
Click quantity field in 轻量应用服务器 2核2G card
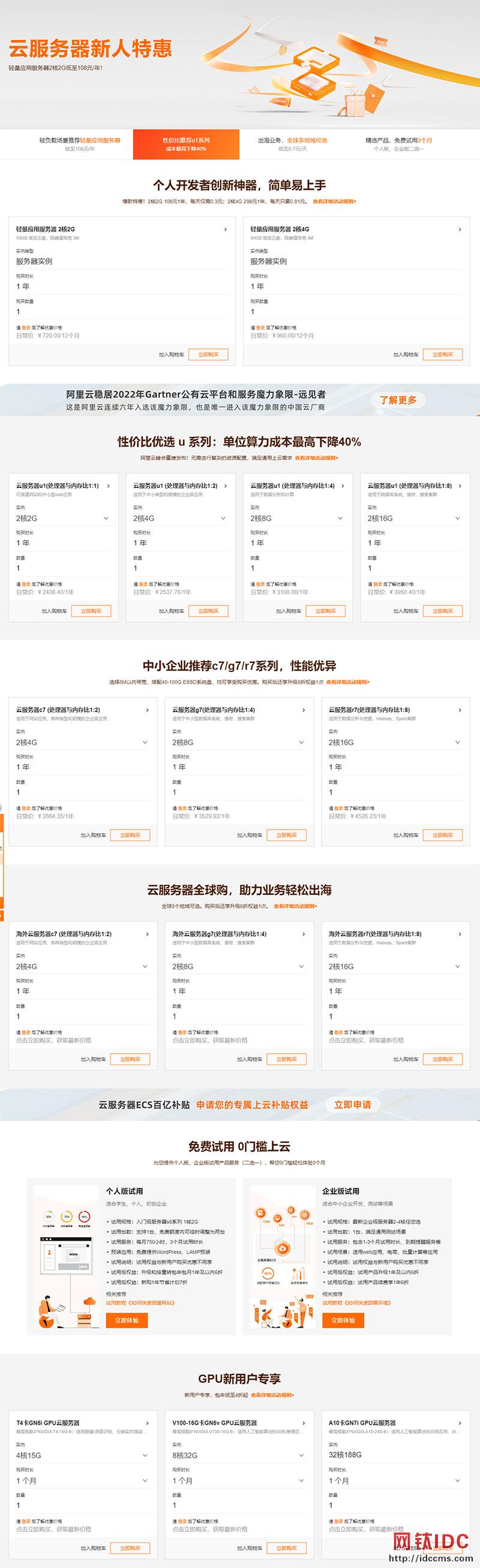point(122,312)
